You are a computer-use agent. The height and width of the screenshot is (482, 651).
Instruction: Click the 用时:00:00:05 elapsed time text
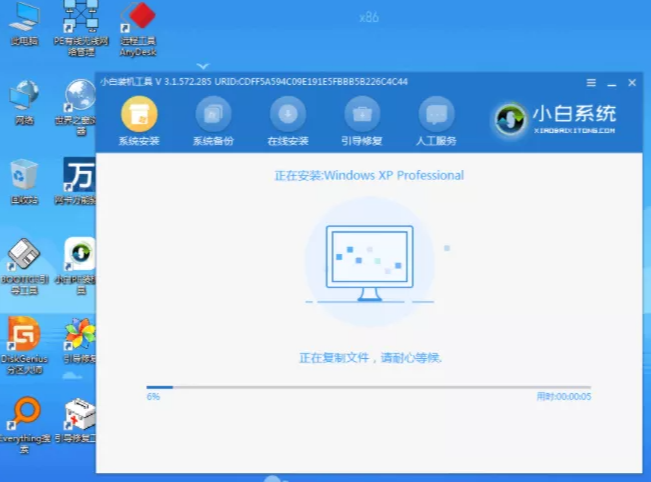click(564, 396)
